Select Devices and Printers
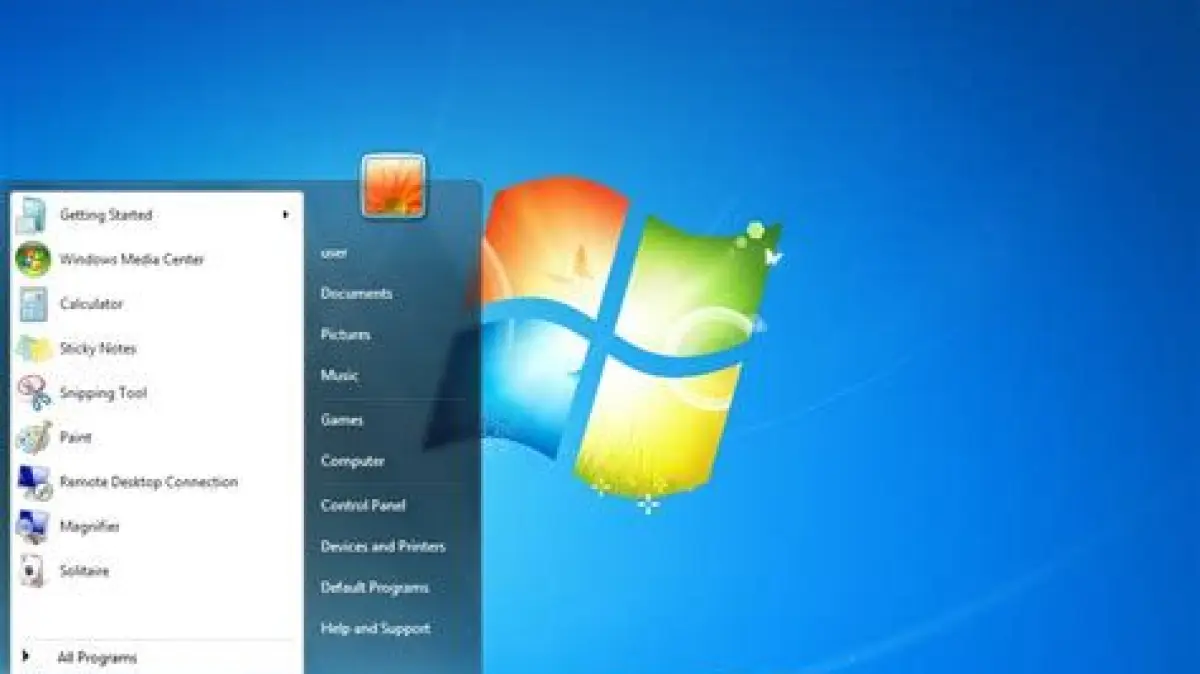The height and width of the screenshot is (674, 1200). click(x=383, y=547)
